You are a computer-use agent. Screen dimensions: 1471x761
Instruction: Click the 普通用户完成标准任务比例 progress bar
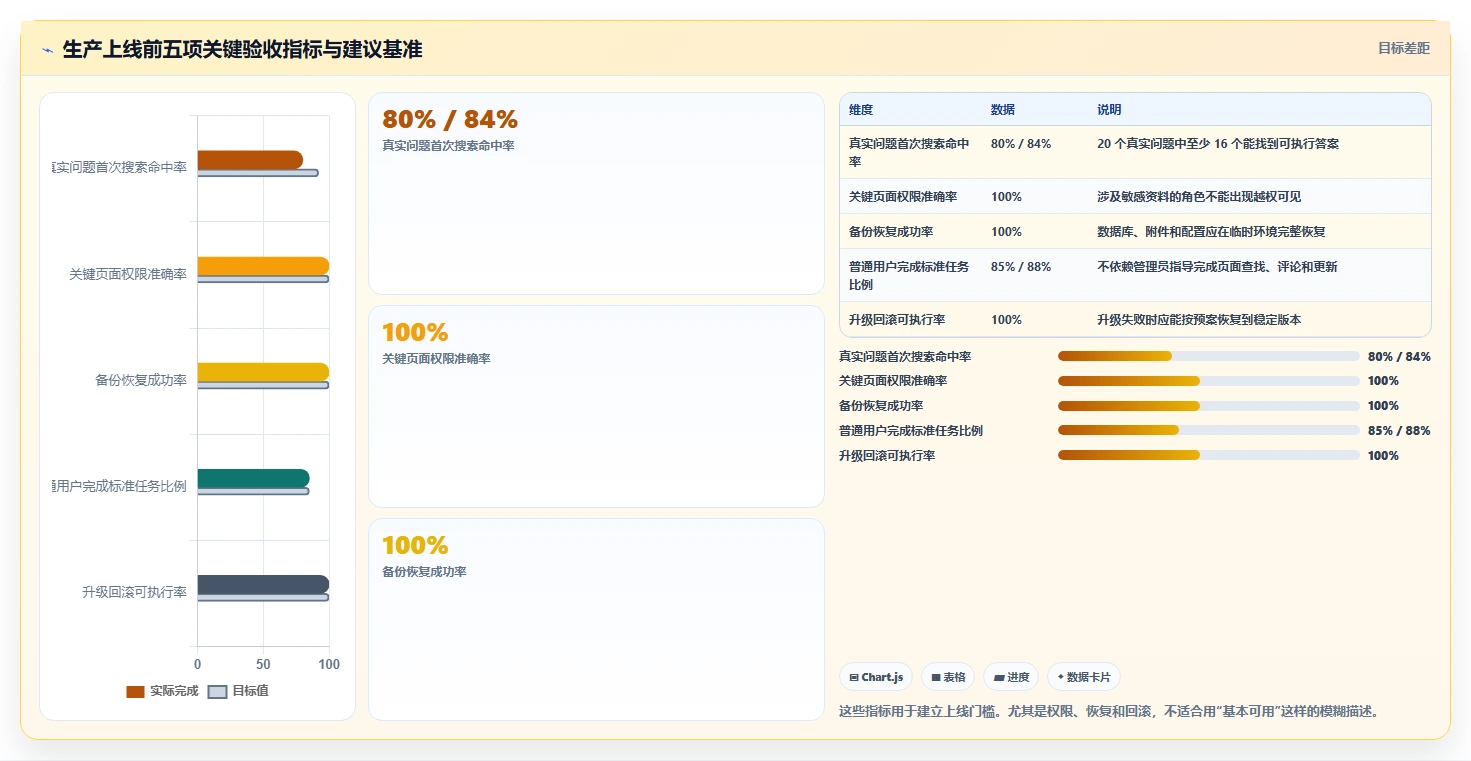[1209, 431]
